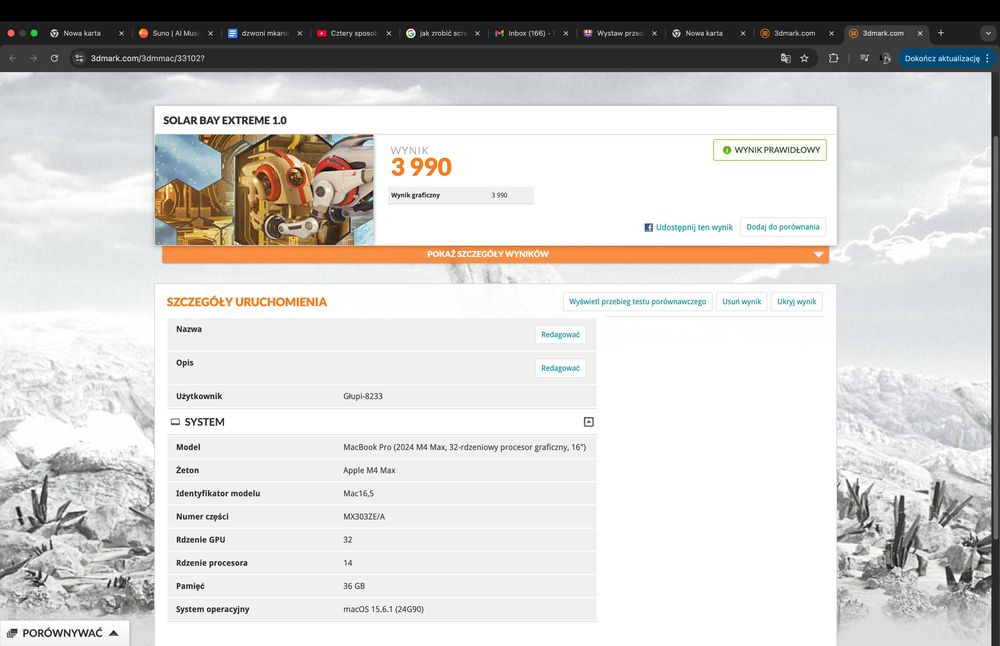Viewport: 1000px width, 646px height.
Task: Open the extensions puzzle icon
Action: (833, 58)
